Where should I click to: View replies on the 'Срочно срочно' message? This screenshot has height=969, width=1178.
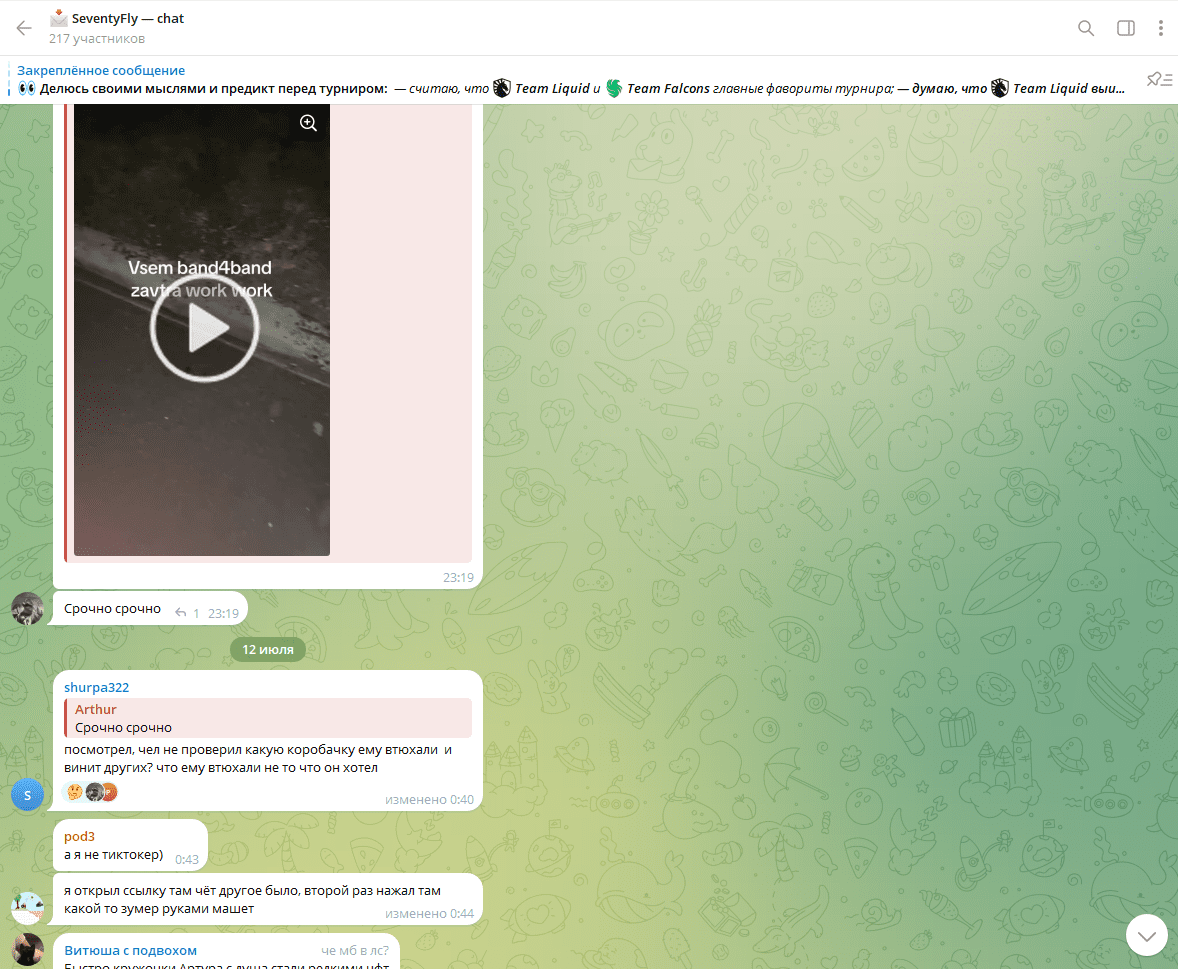coord(187,613)
